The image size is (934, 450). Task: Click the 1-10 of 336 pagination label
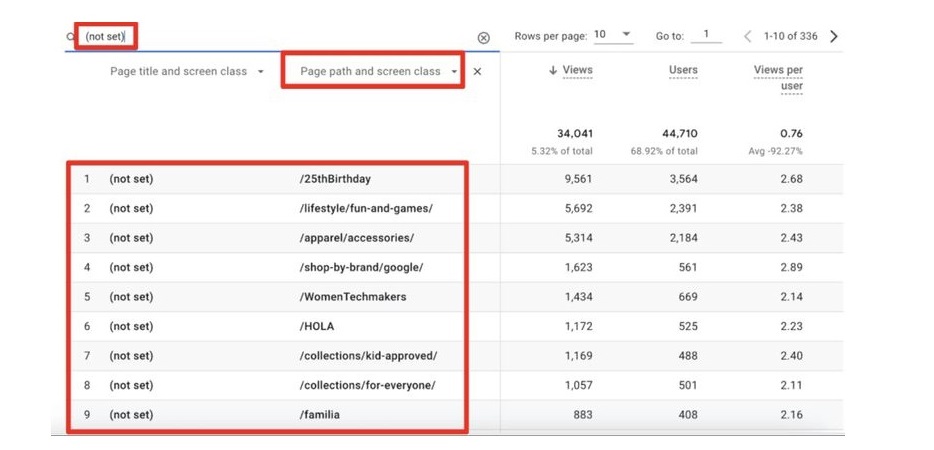[x=790, y=36]
